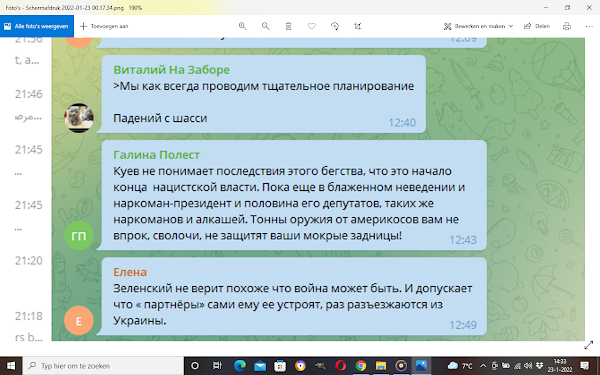Open Dropbox tray icon
This screenshot has height=375, width=600.
pyautogui.click(x=540, y=366)
